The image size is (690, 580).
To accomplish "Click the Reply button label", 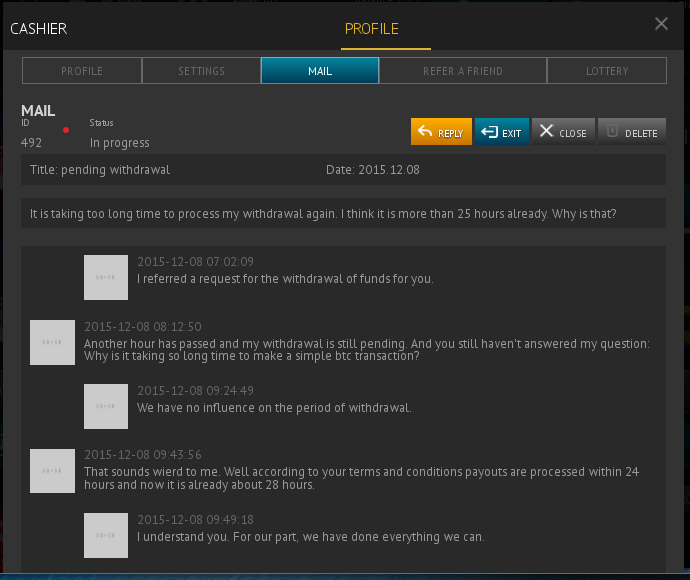I will tap(451, 133).
